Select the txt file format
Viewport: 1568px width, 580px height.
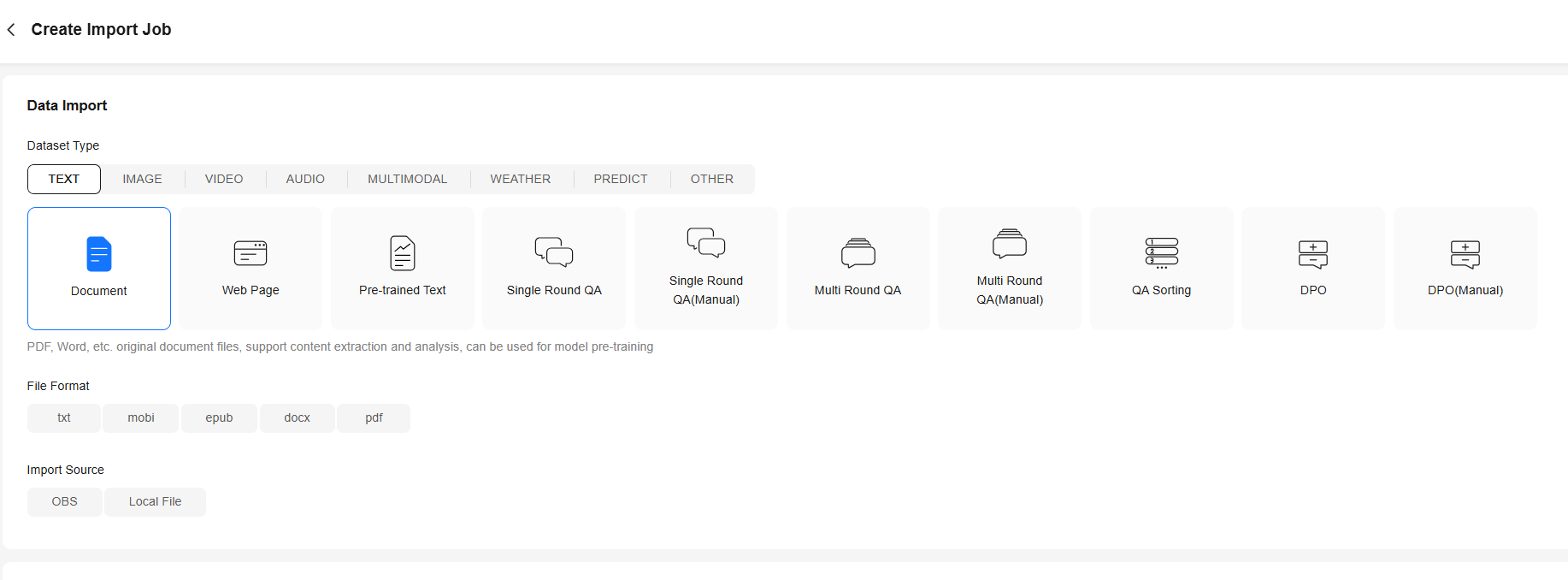(64, 418)
